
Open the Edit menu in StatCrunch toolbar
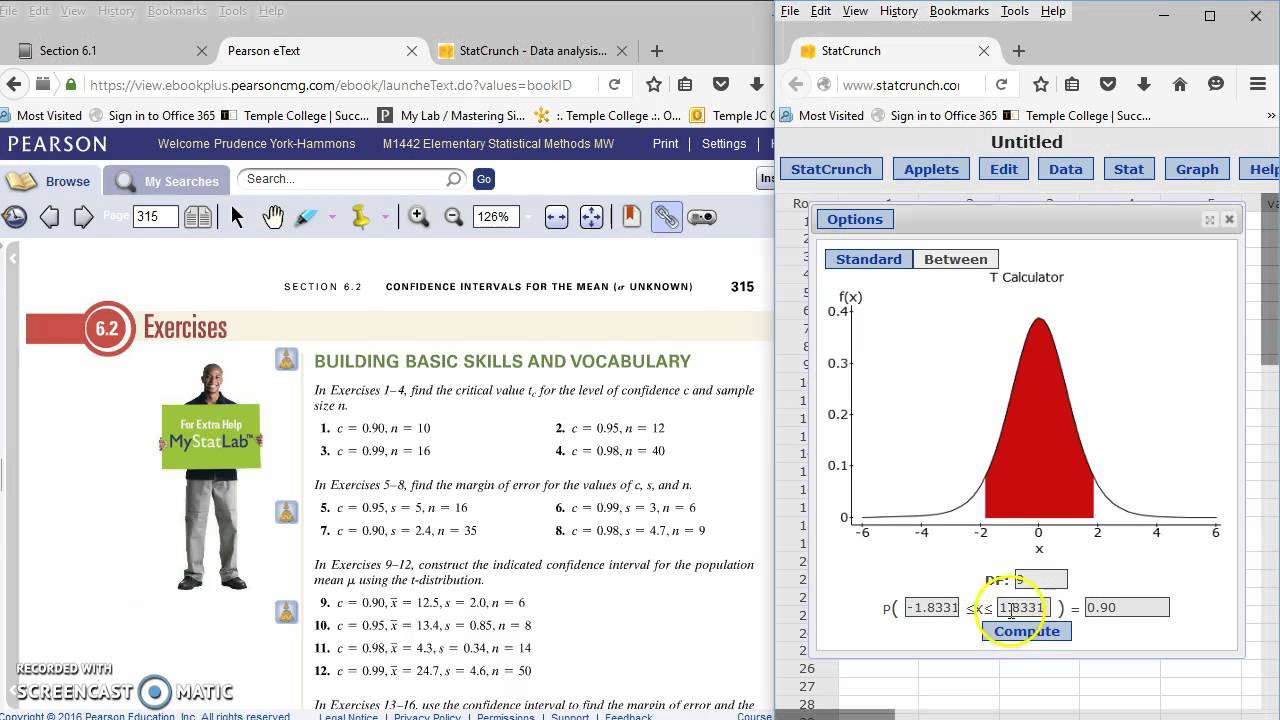[1004, 169]
